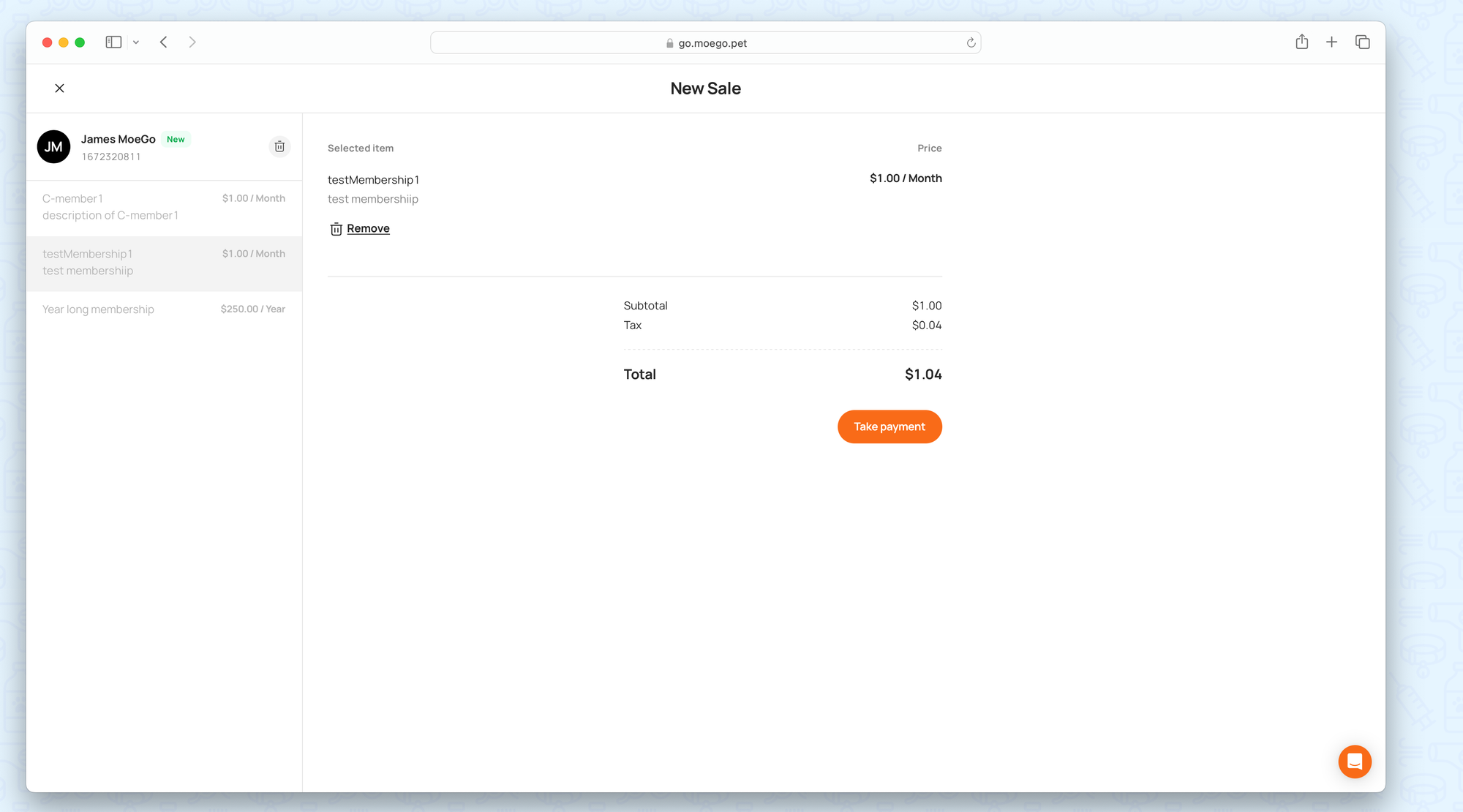Image resolution: width=1463 pixels, height=812 pixels.
Task: Open the Safari share menu
Action: point(1301,42)
